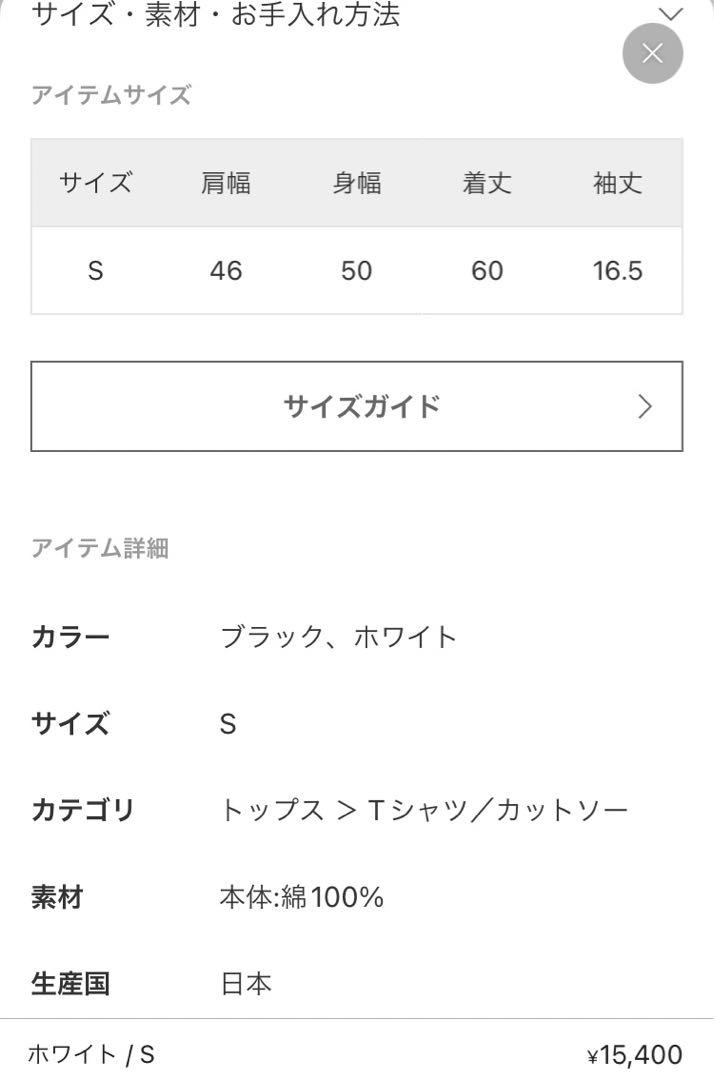Viewport: 714px width, 1080px height.
Task: Click the アイテムサイズ section heading
Action: click(x=111, y=94)
